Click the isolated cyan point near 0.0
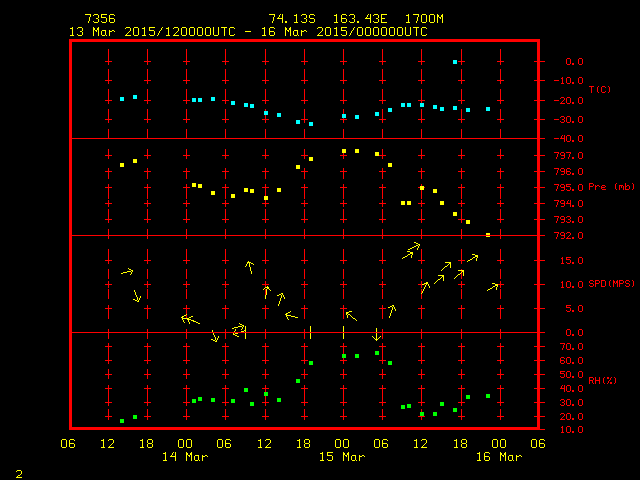Viewport: 640px width, 480px height. [455, 62]
